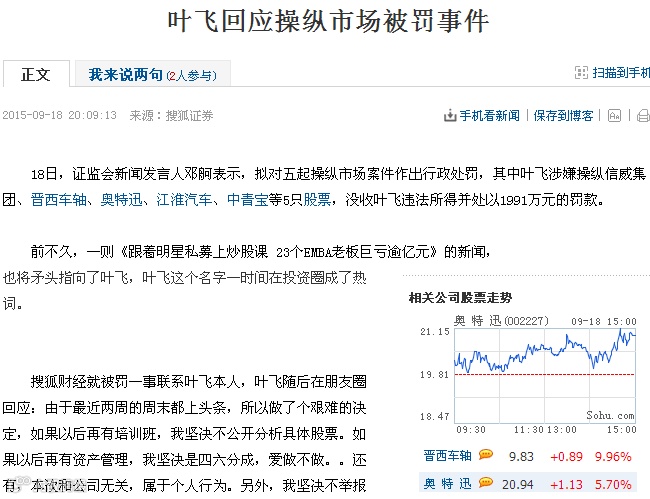The width and height of the screenshot is (650, 499).
Task: Click the 20.94 price value
Action: (517, 484)
